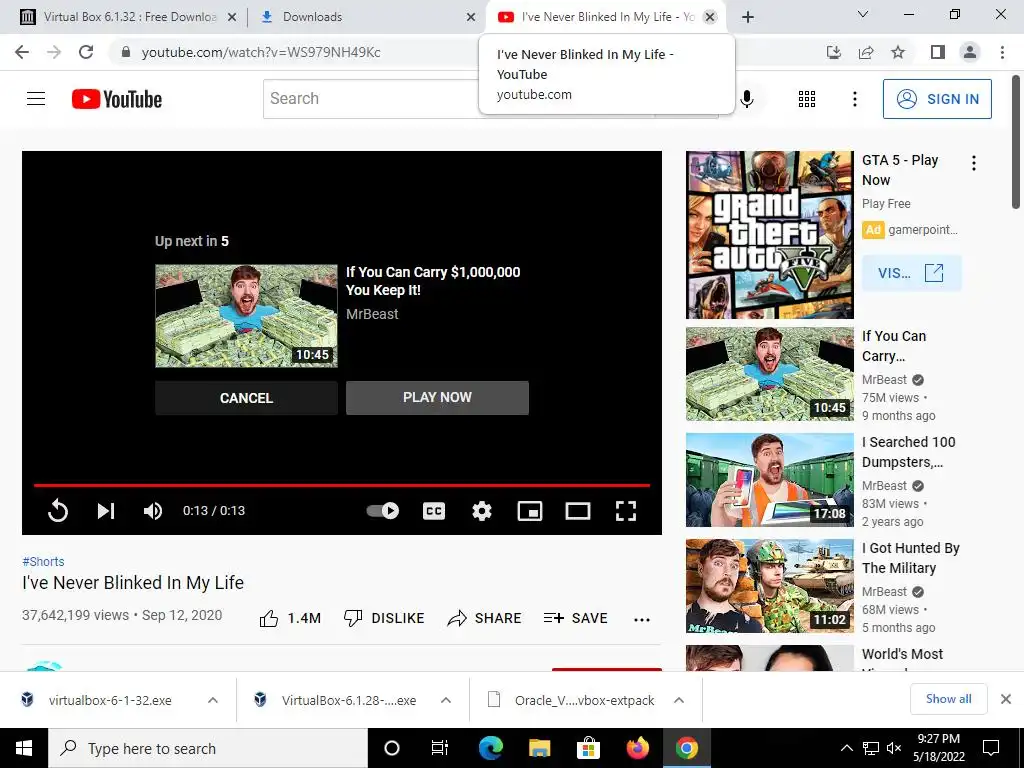Open a new browser tab

pos(748,17)
